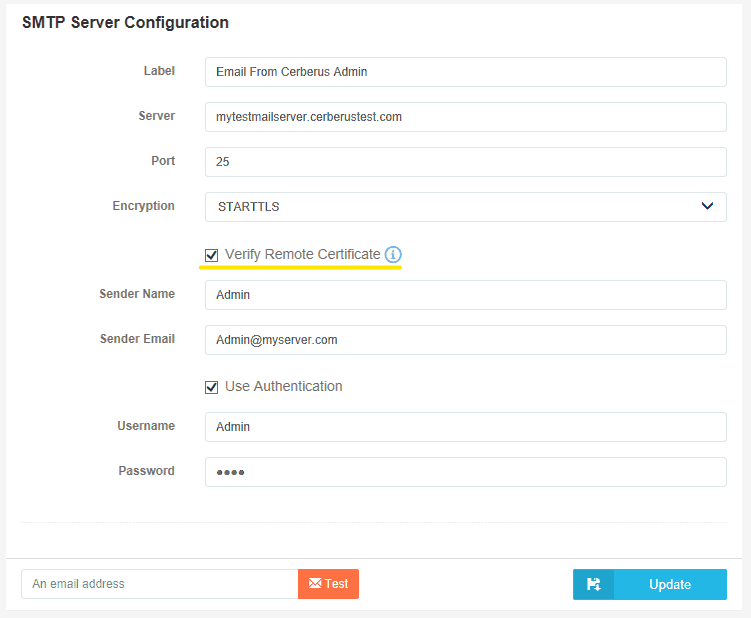The width and height of the screenshot is (751, 618).
Task: Click the envelope icon on Test button
Action: coord(315,583)
